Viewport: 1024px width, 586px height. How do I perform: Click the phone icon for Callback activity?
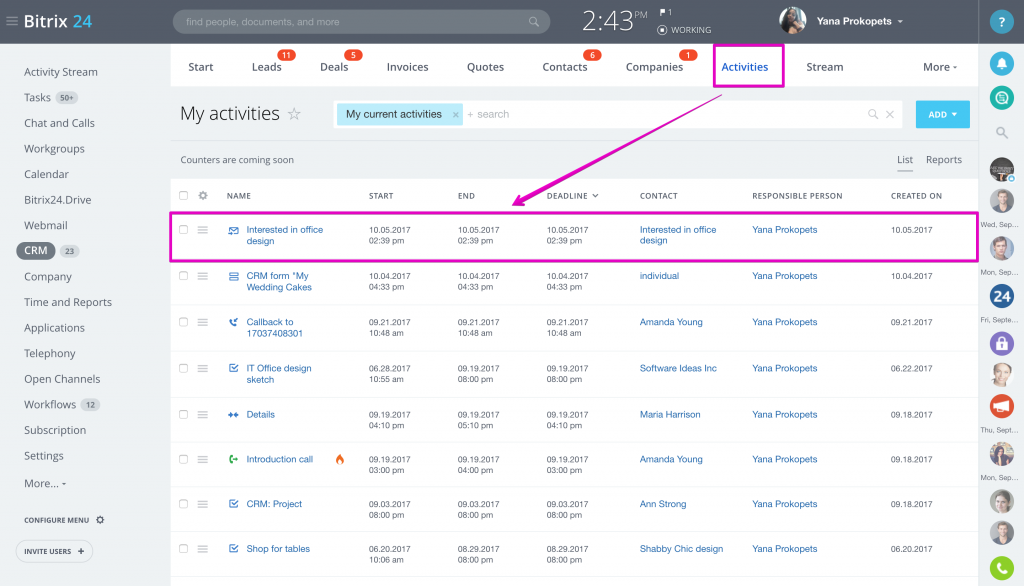(233, 322)
